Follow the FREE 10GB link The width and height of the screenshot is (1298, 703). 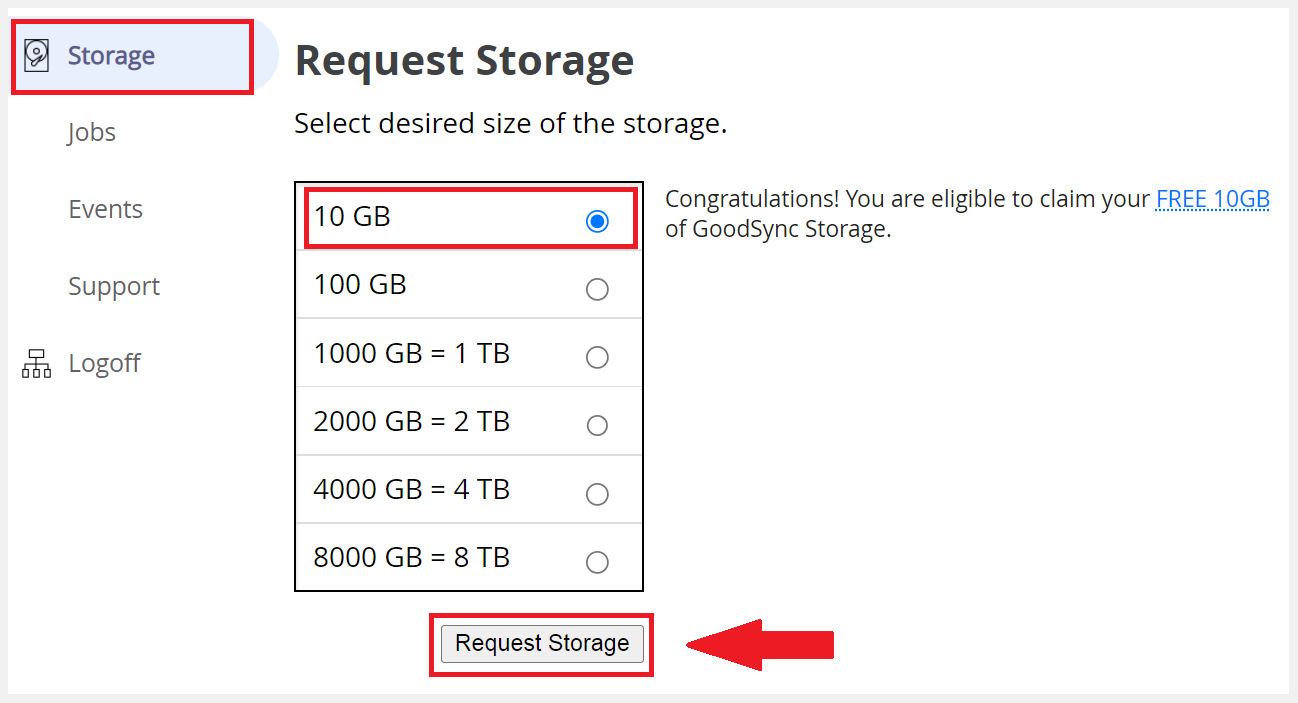1212,199
